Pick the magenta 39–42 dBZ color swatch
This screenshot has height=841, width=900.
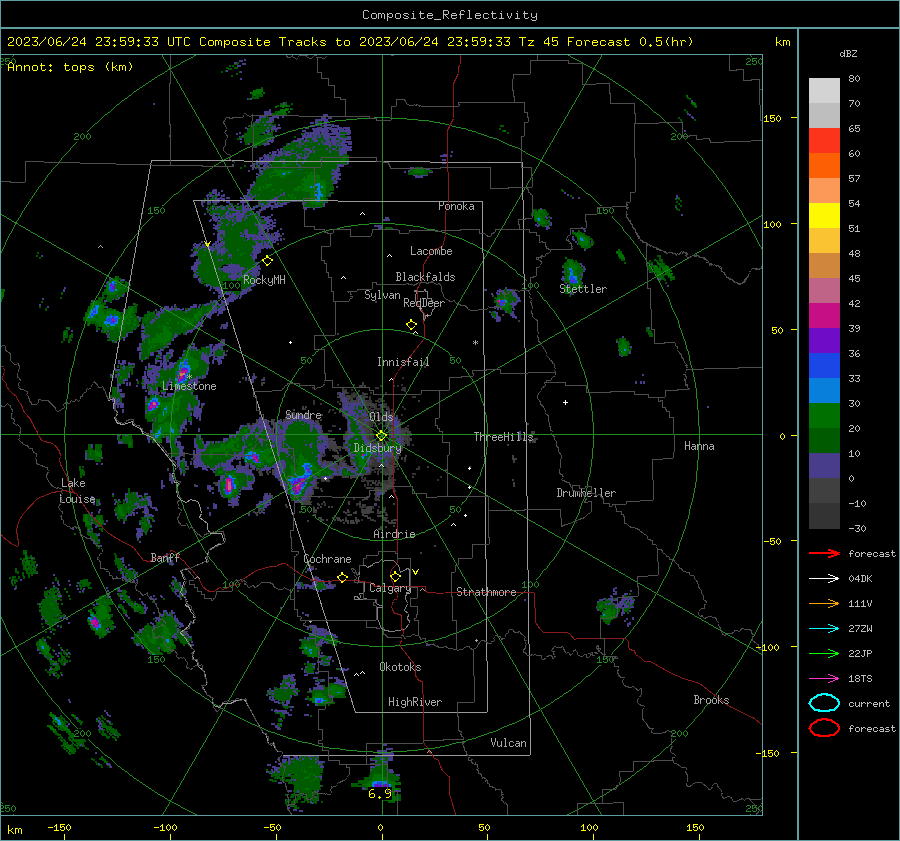(x=824, y=316)
